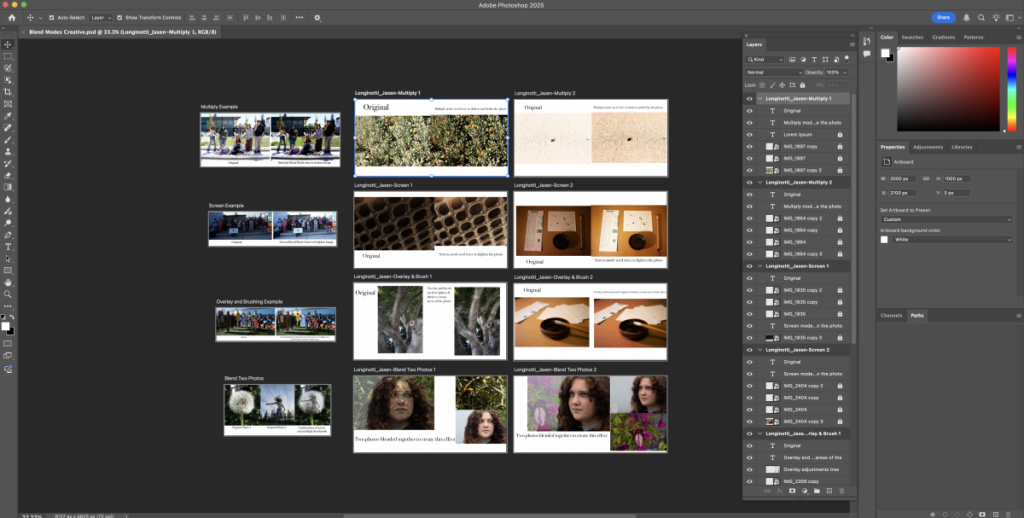Select the Eyedropper tool

(x=8, y=116)
